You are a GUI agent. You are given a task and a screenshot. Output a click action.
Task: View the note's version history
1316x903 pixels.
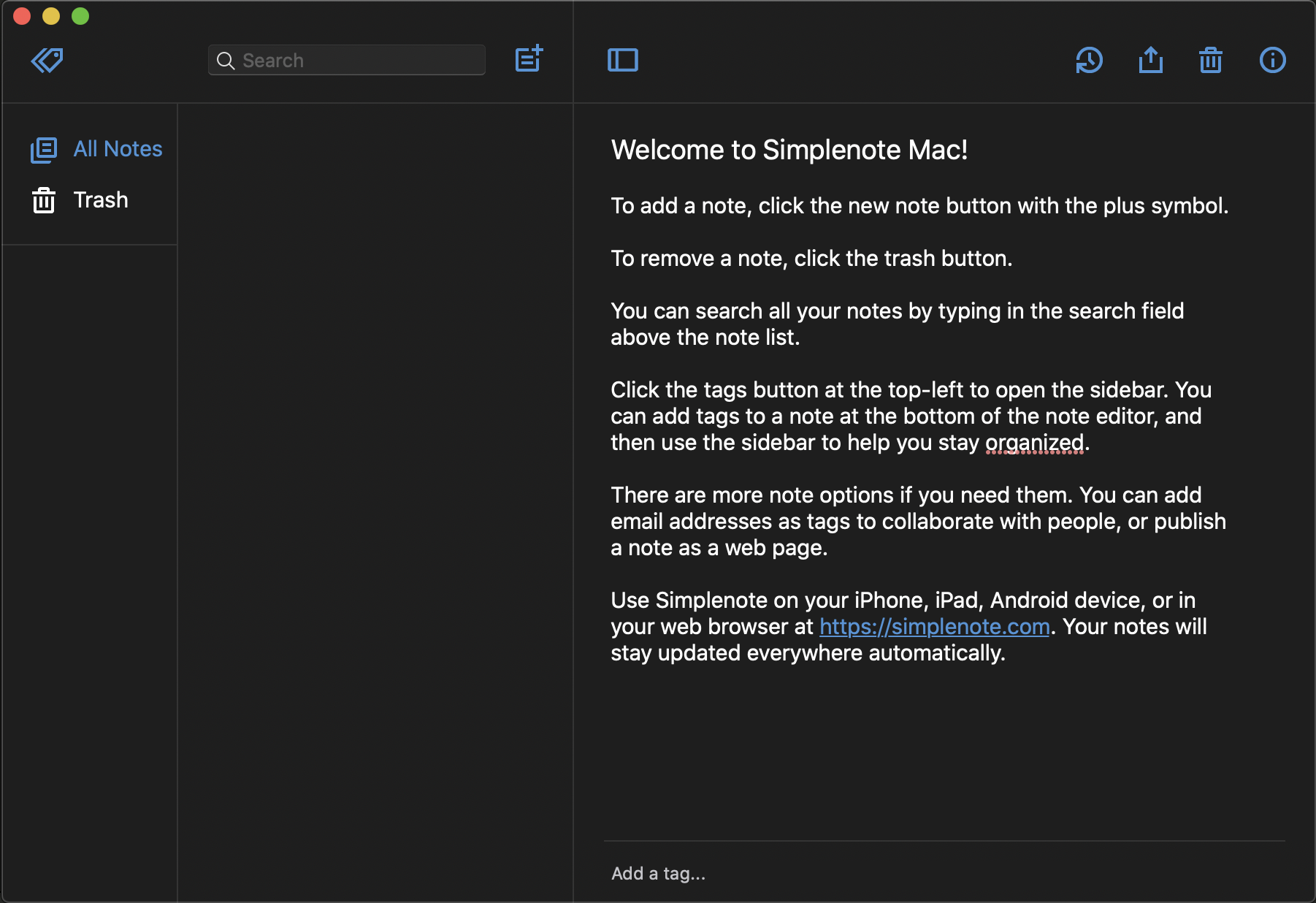point(1089,61)
